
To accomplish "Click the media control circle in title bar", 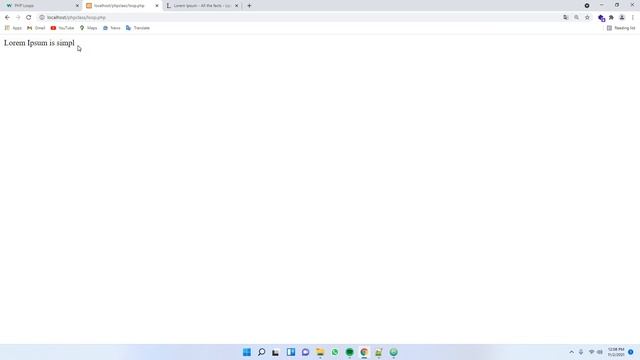I will pyautogui.click(x=587, y=6).
